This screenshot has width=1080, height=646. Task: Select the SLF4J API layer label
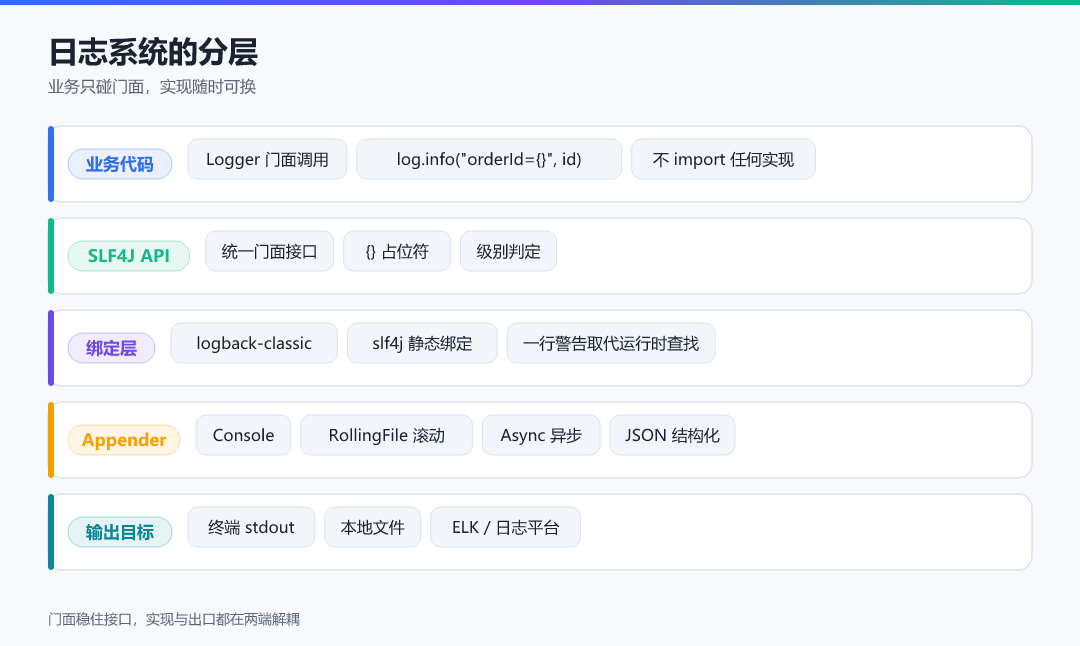click(x=129, y=256)
